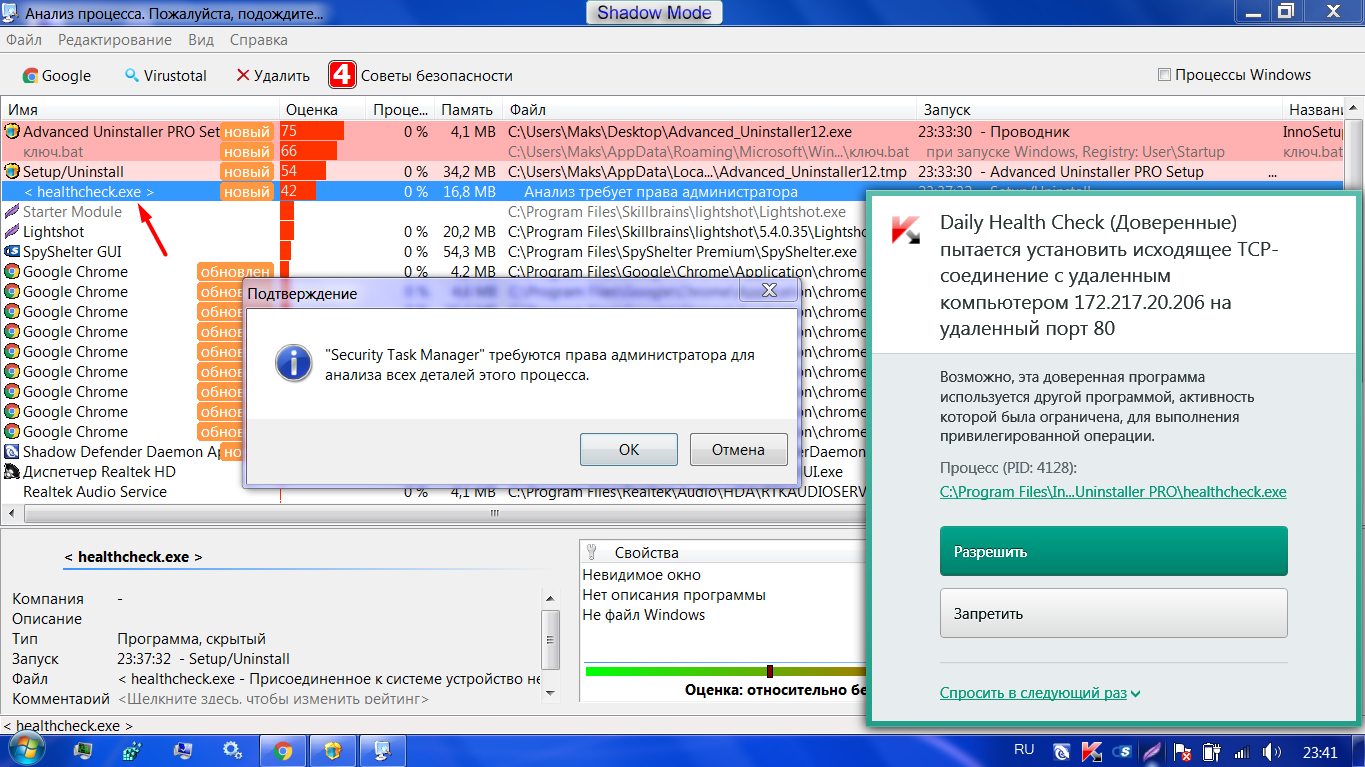This screenshot has width=1365, height=767.
Task: Click the Kaspersky icon in the system tray
Action: [1092, 750]
